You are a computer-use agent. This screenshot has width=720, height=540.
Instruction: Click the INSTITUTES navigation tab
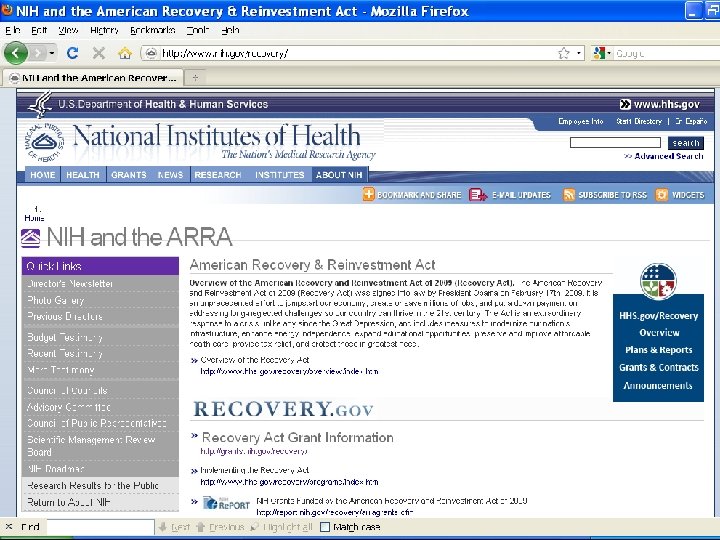coord(280,175)
